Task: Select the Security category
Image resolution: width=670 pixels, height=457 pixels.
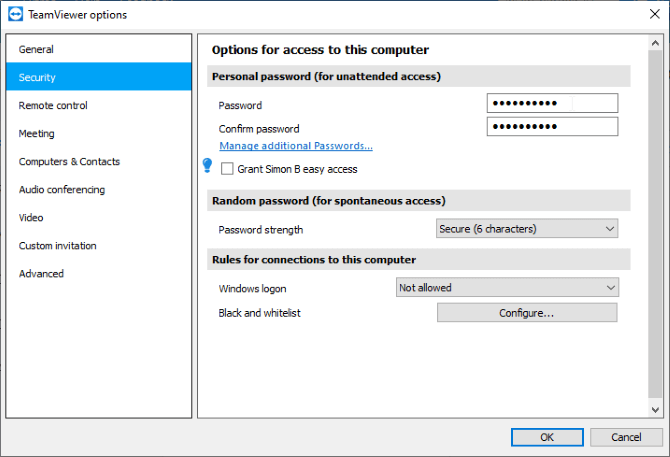Action: tap(99, 77)
